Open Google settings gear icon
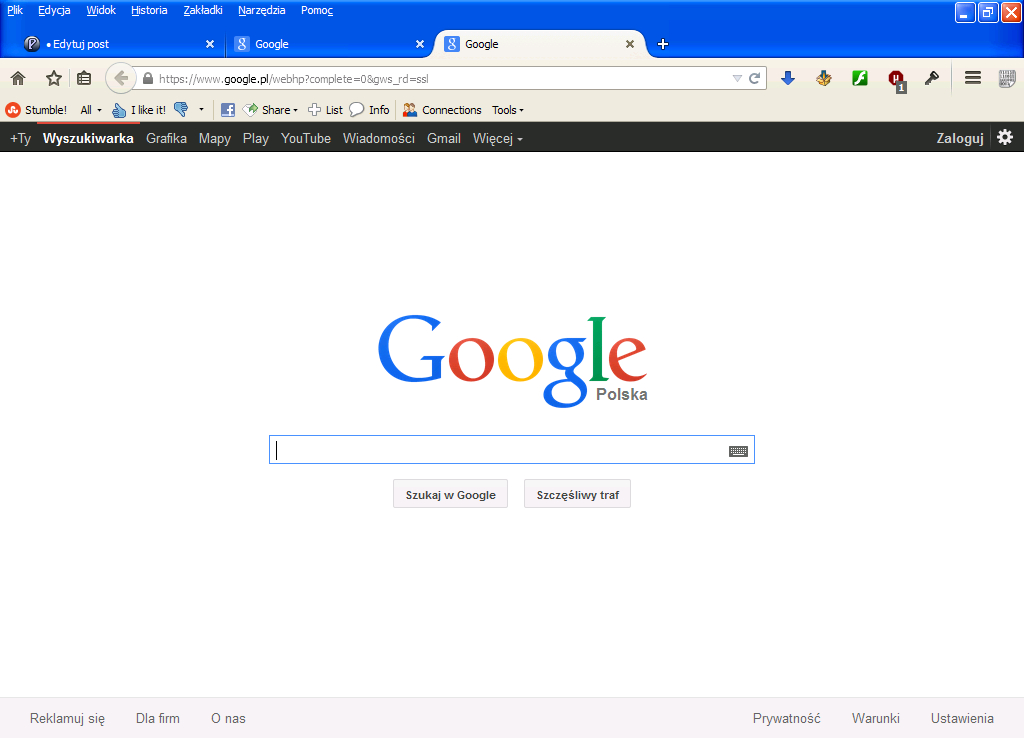 pyautogui.click(x=1005, y=137)
